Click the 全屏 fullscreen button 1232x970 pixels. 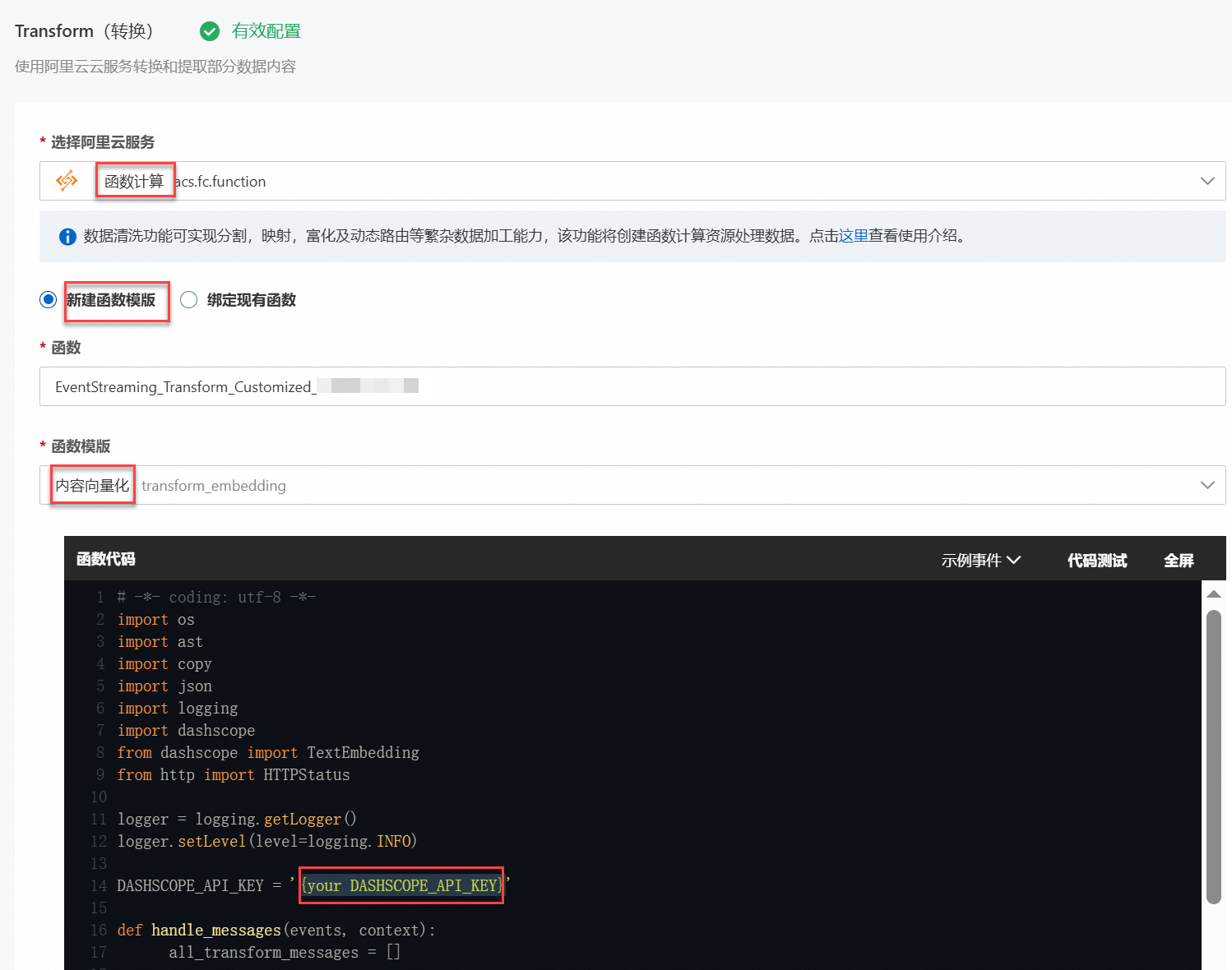1179,561
